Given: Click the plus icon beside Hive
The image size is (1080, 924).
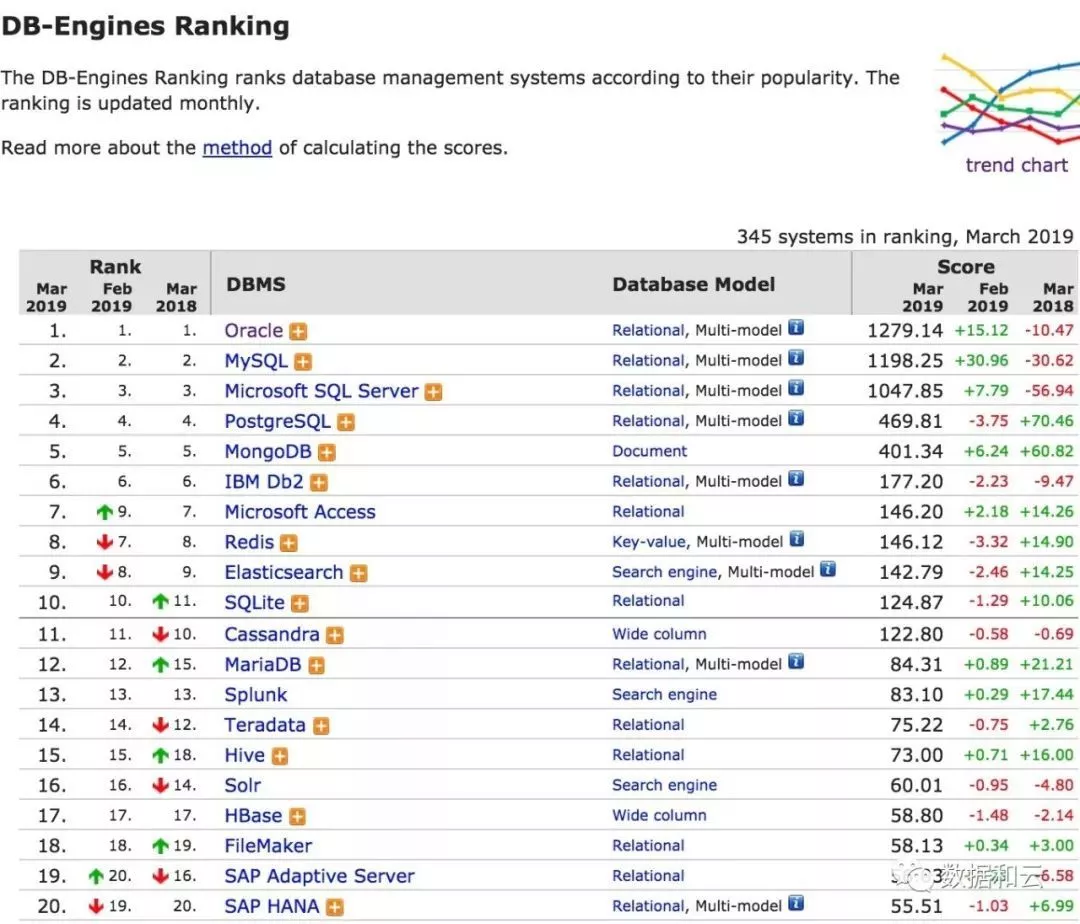Looking at the screenshot, I should pos(280,757).
